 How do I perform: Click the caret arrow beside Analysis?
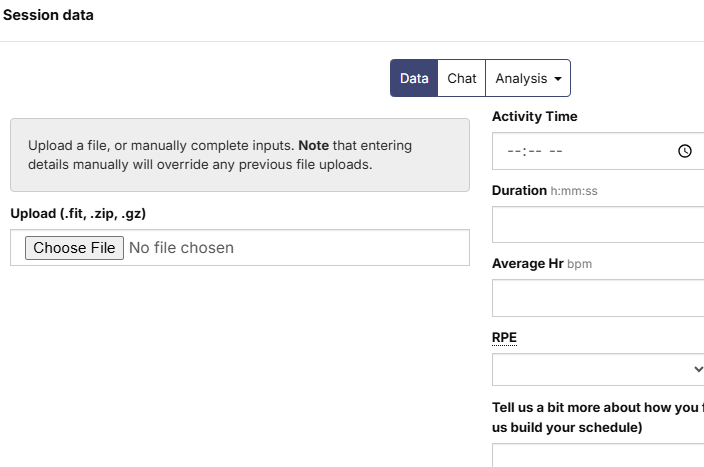(558, 79)
